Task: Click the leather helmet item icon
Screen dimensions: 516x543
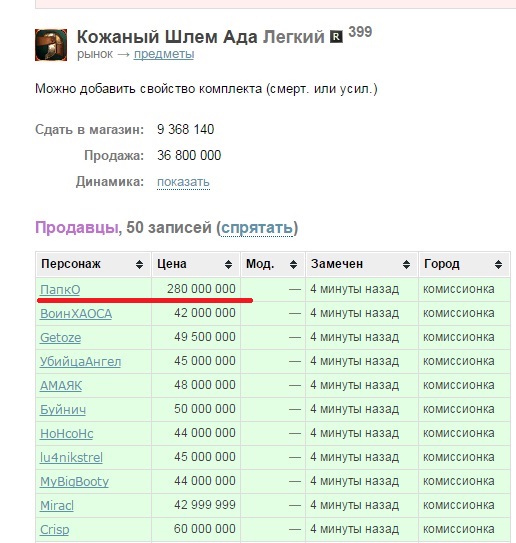Action: pos(51,45)
